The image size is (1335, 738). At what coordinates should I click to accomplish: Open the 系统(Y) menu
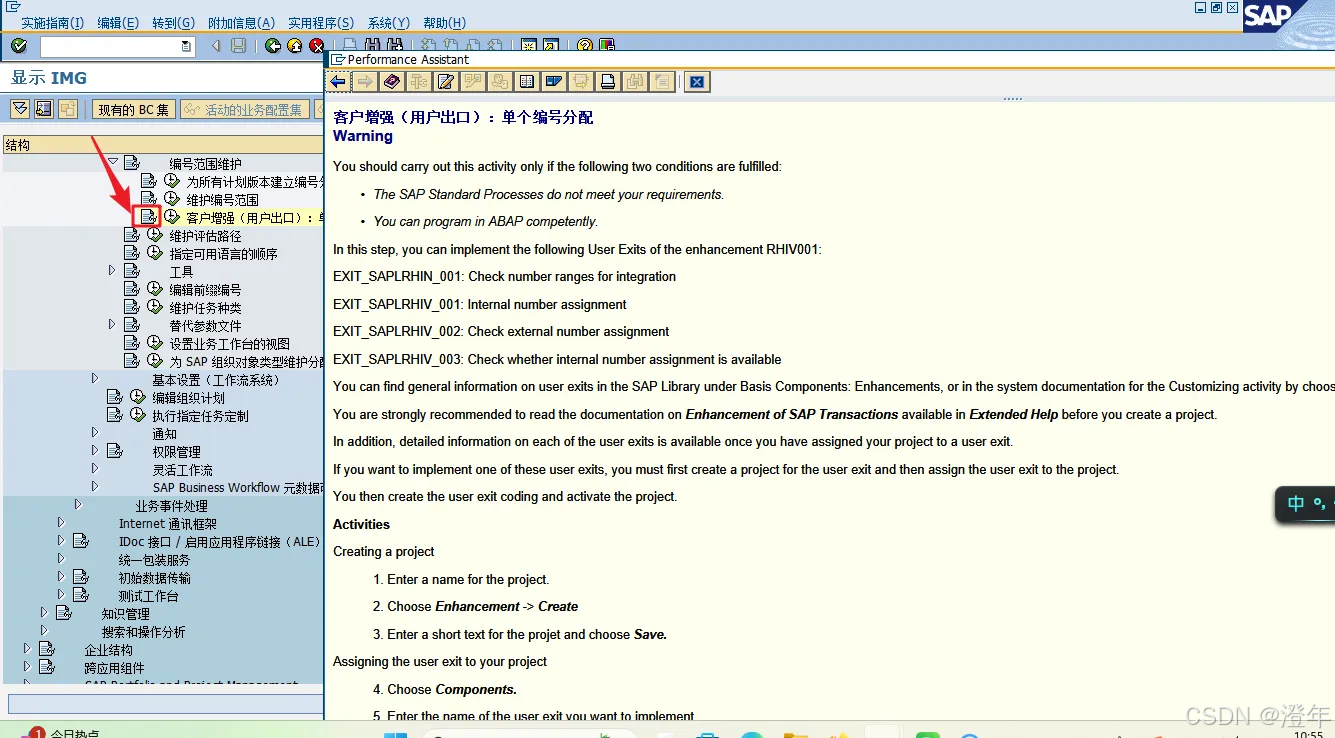point(389,23)
